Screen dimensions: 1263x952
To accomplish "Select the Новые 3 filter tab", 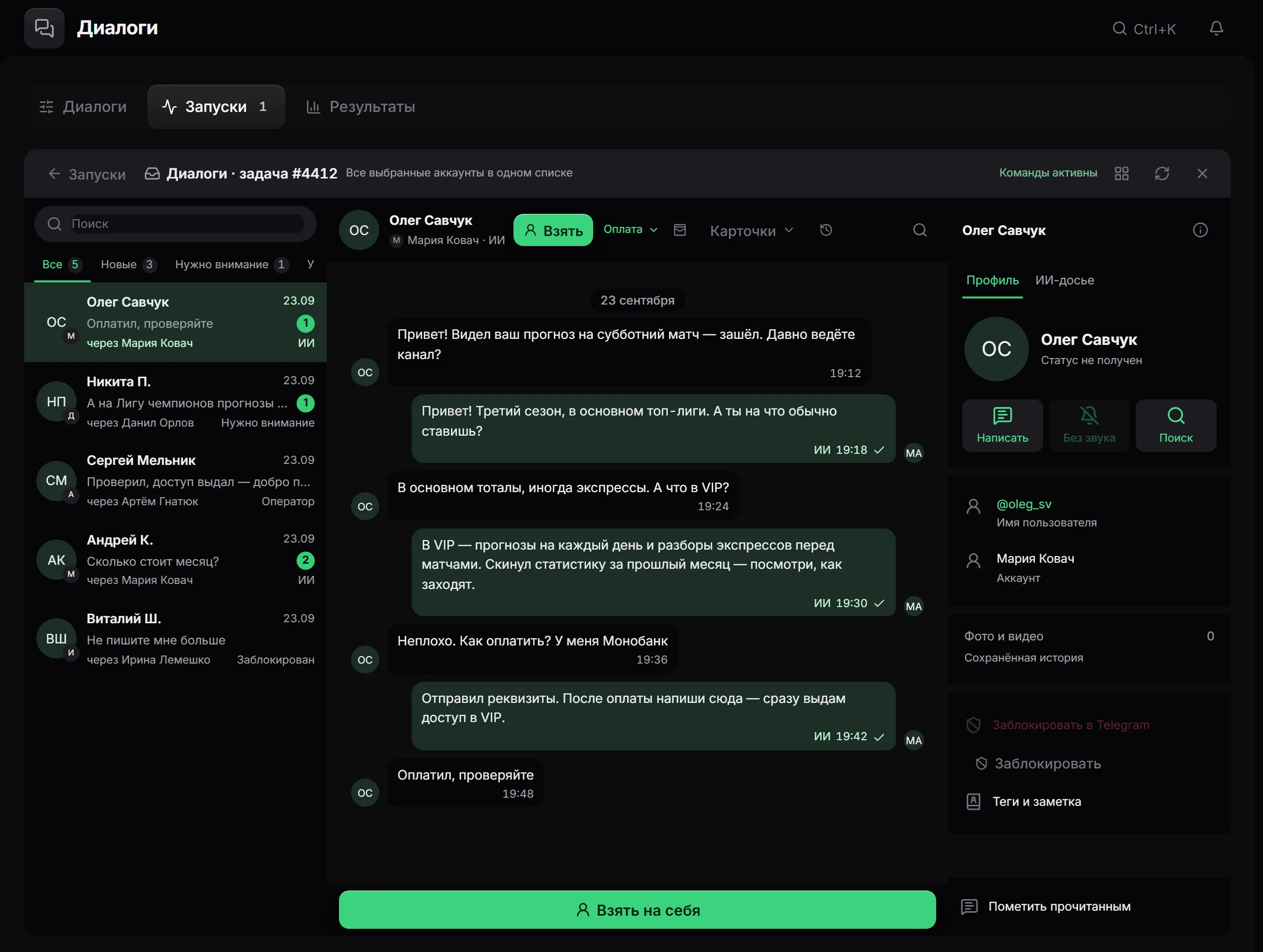I will coord(129,265).
